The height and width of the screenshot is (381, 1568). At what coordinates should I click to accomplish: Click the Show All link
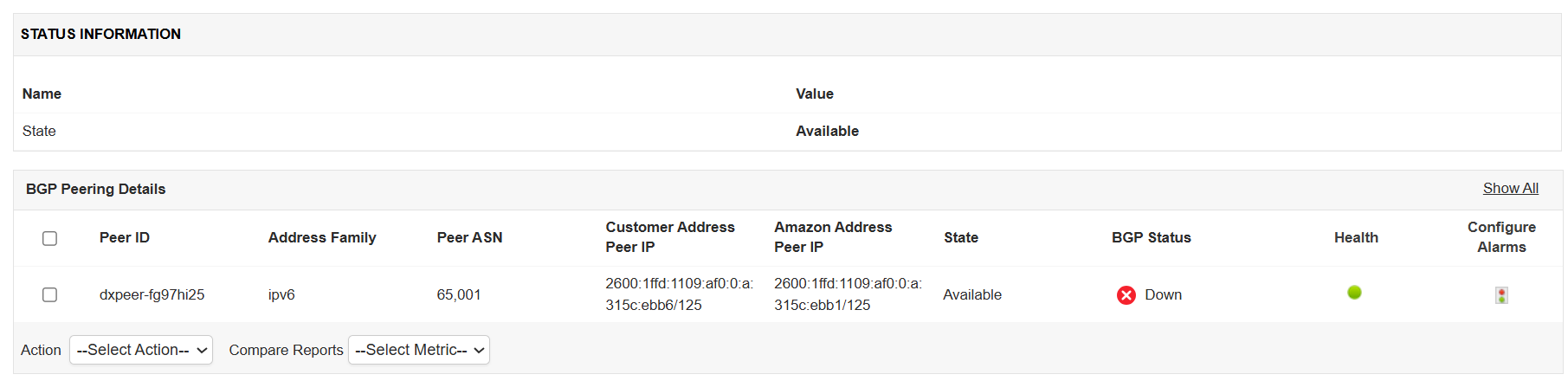click(1510, 188)
